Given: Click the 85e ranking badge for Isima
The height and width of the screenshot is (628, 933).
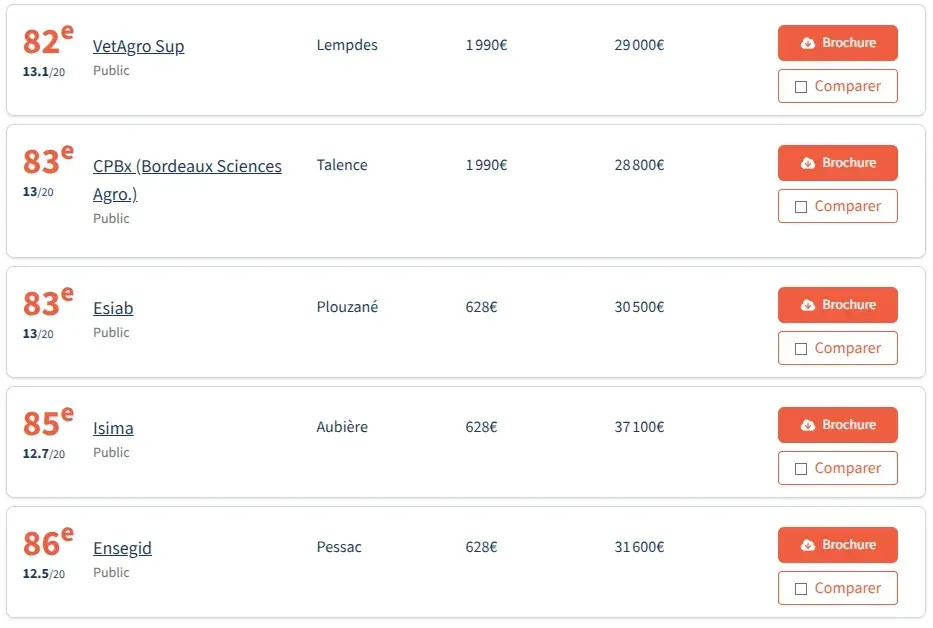Looking at the screenshot, I should click(47, 423).
